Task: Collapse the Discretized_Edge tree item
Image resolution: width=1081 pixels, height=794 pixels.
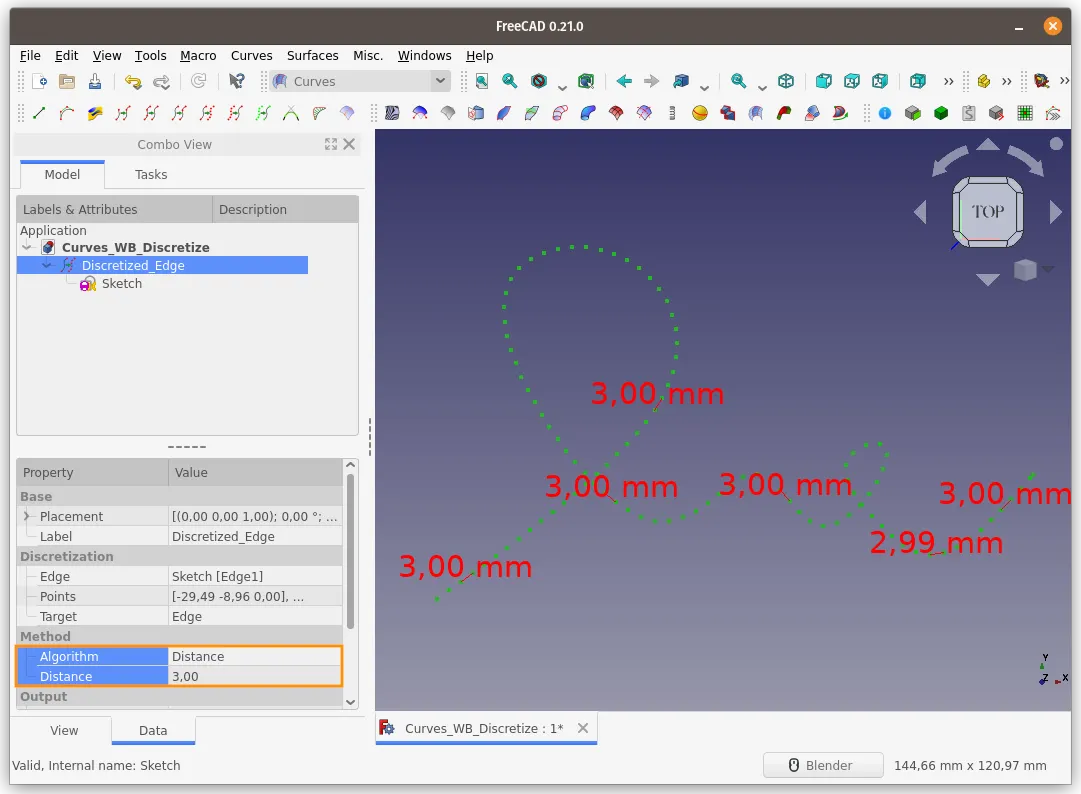Action: 47,265
